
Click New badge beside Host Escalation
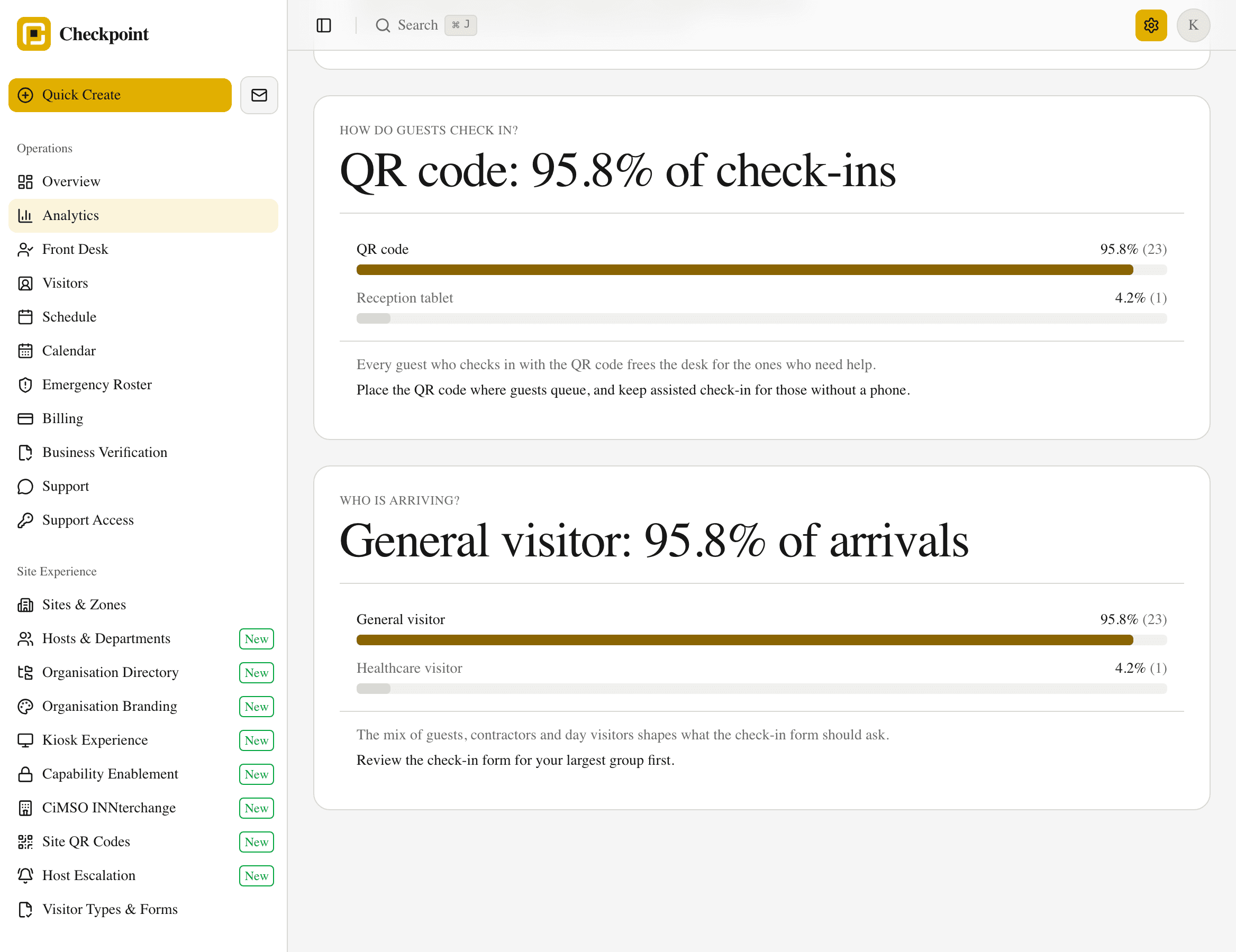point(257,876)
